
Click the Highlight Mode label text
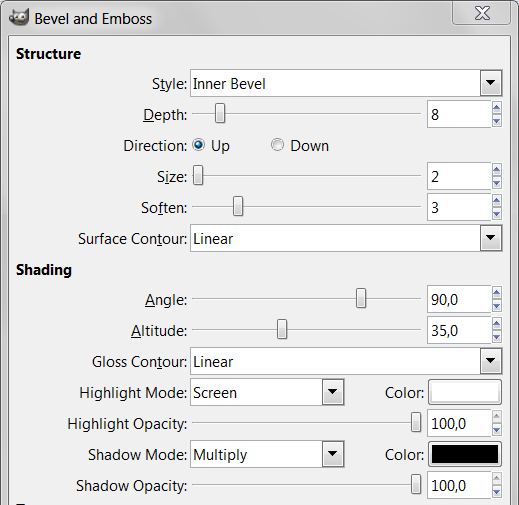coord(133,393)
